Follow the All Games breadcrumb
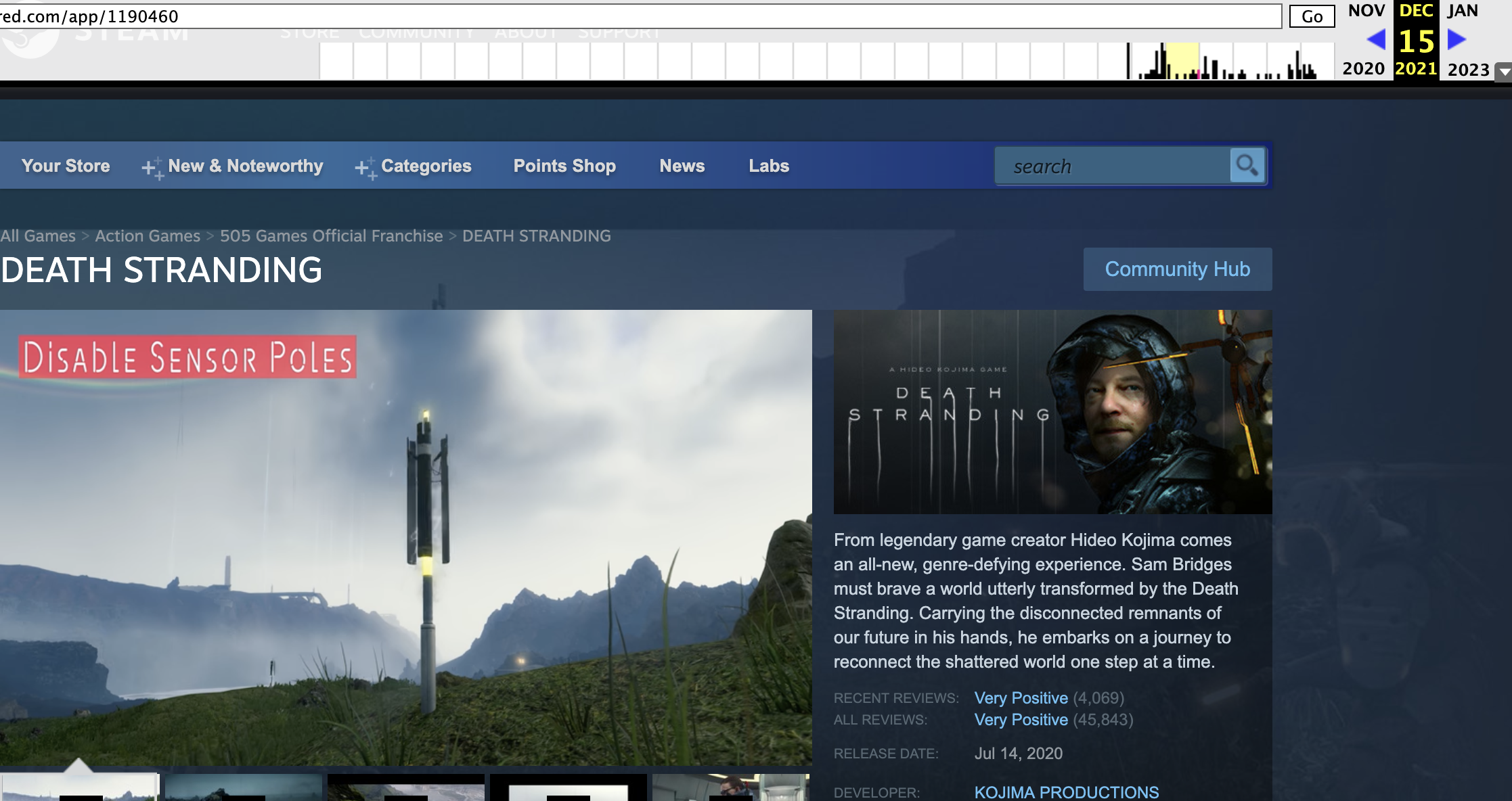This screenshot has height=801, width=1512. tap(38, 236)
